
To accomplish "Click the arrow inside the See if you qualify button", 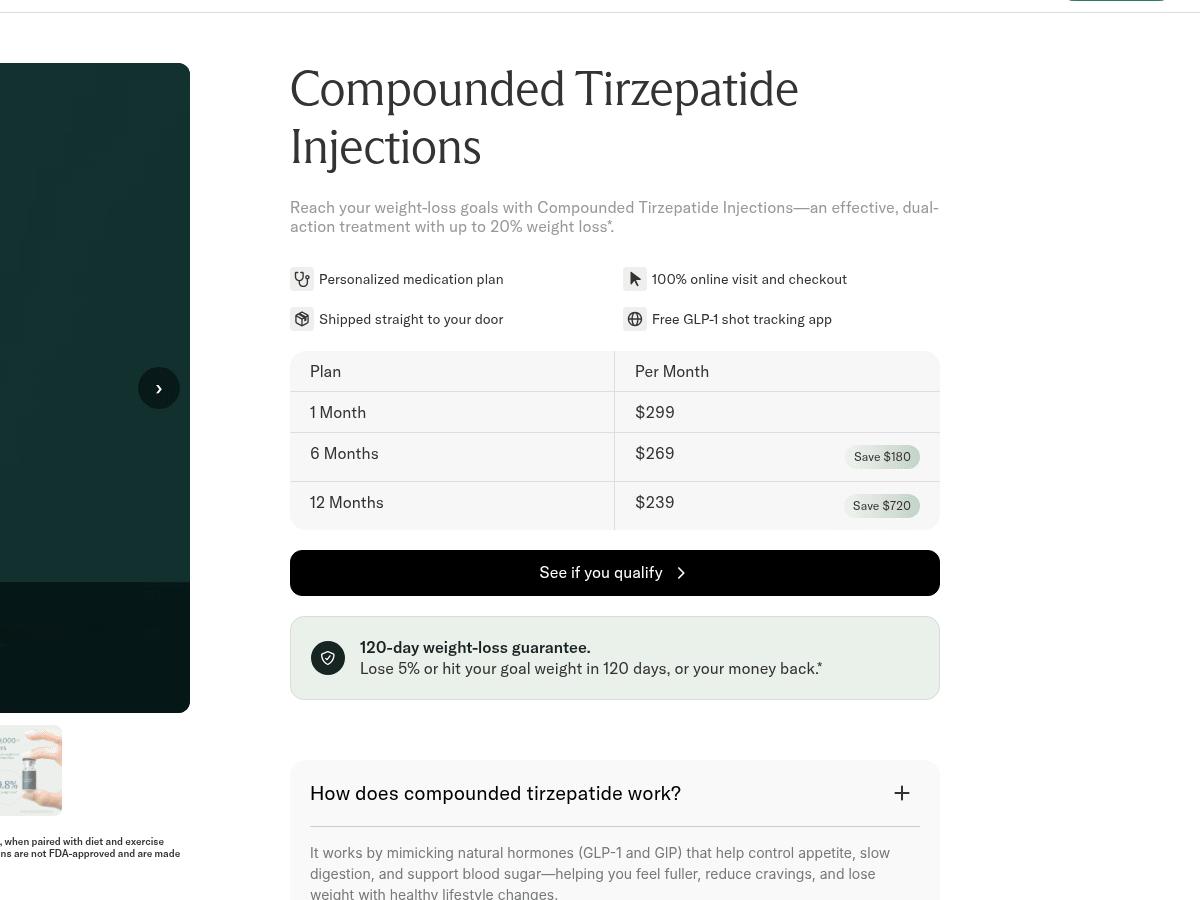I will pyautogui.click(x=682, y=573).
